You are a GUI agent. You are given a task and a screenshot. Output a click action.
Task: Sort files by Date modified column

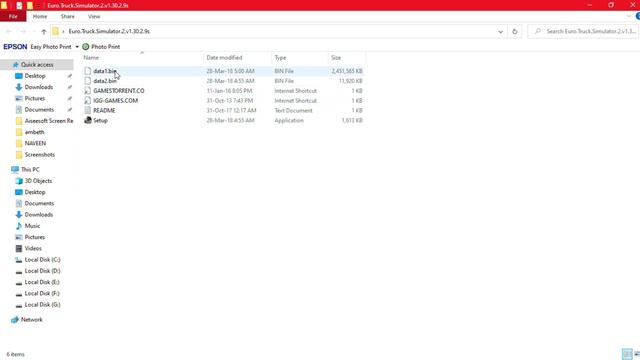tap(224, 58)
